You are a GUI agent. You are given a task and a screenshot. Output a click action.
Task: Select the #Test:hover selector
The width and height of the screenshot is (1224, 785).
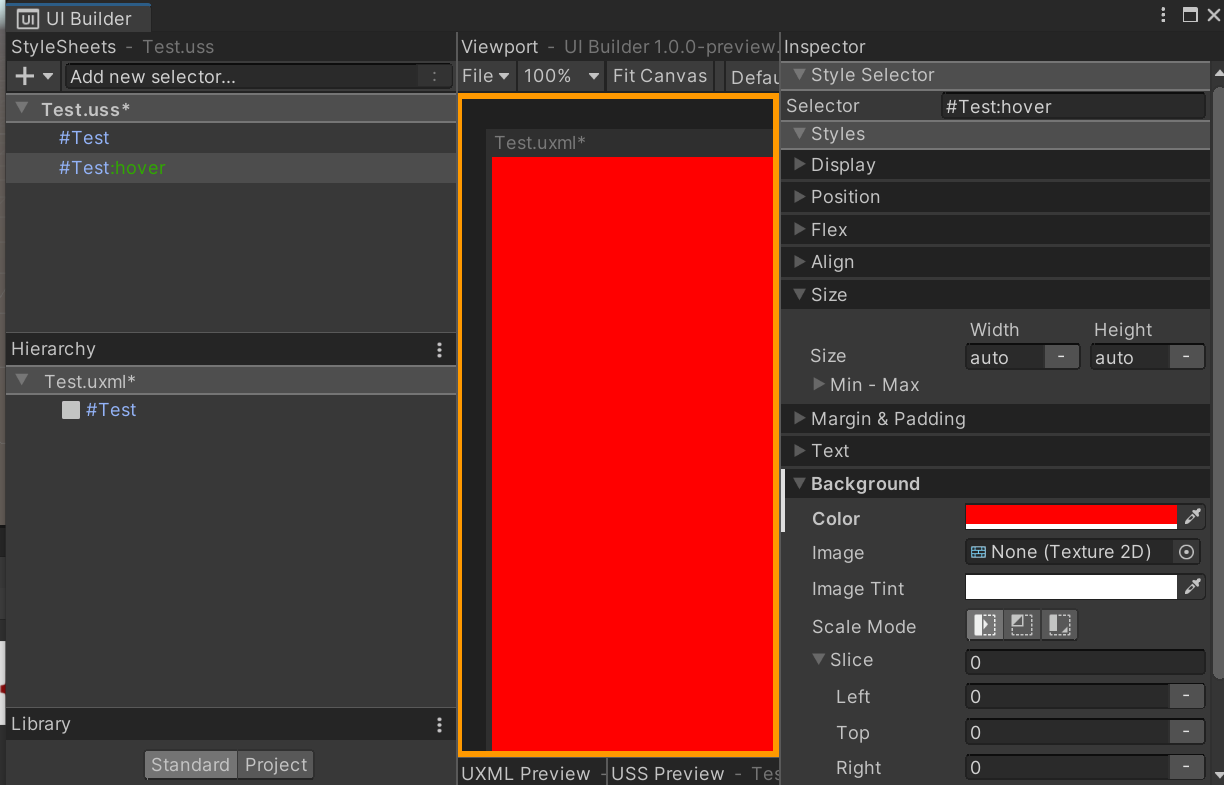tap(112, 168)
